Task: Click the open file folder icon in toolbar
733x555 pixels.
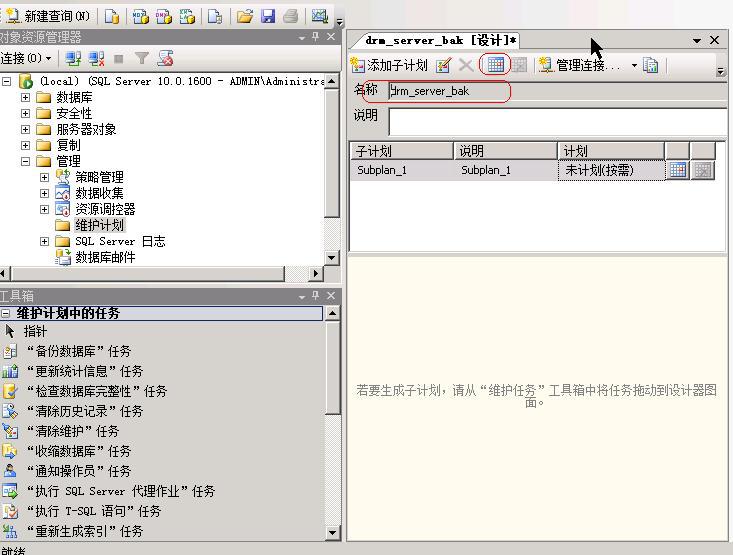Action: point(244,16)
